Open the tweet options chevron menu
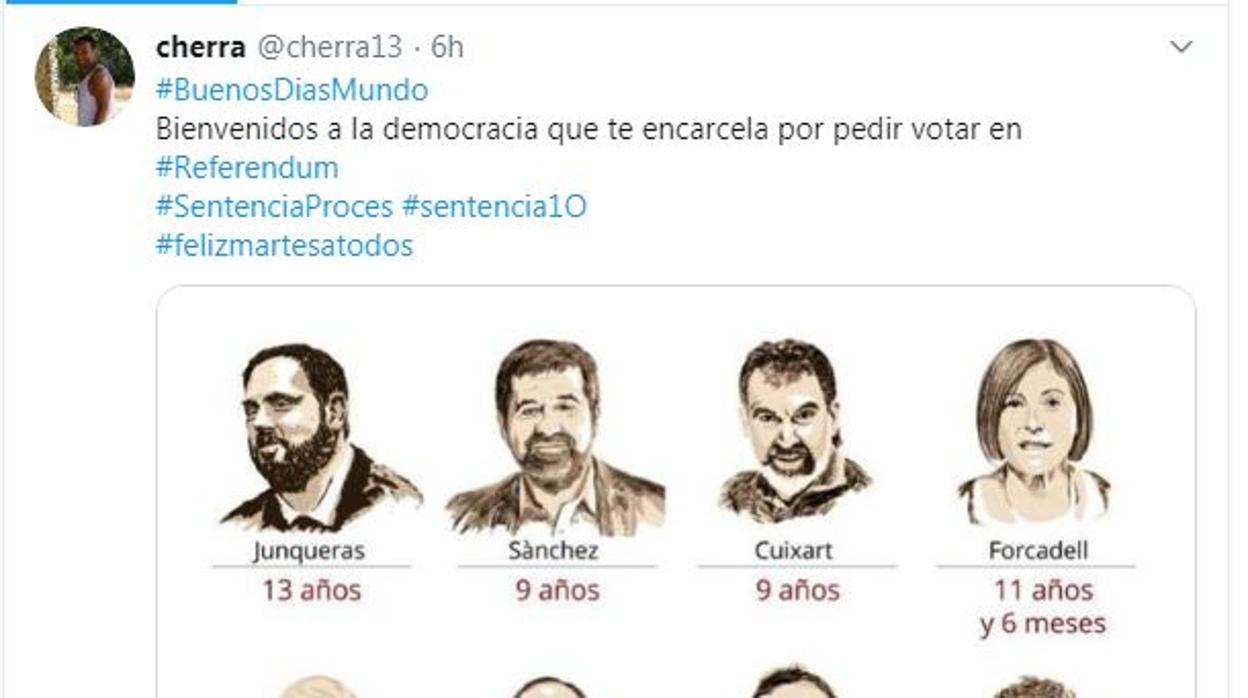 pyautogui.click(x=1181, y=47)
